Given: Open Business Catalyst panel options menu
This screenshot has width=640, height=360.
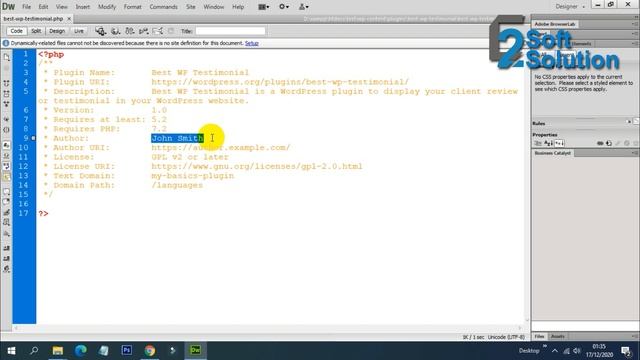Looking at the screenshot, I should tap(635, 153).
